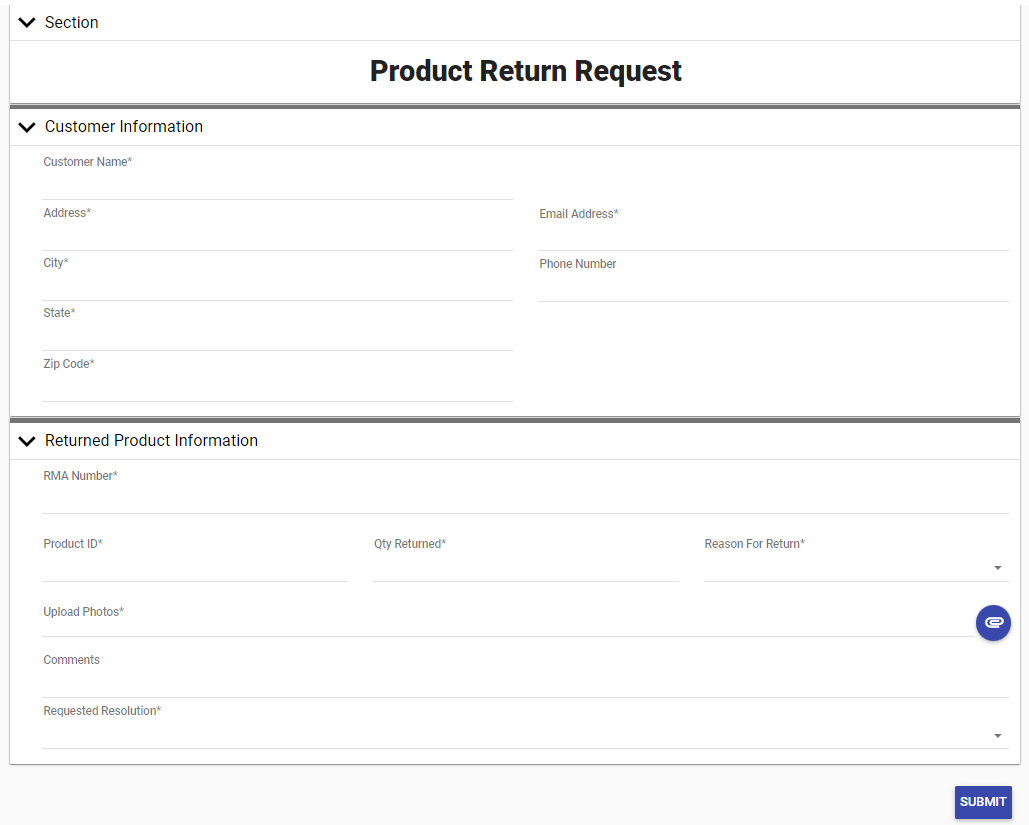Open the Requested Resolution dropdown
The image size is (1029, 825).
coord(996,735)
